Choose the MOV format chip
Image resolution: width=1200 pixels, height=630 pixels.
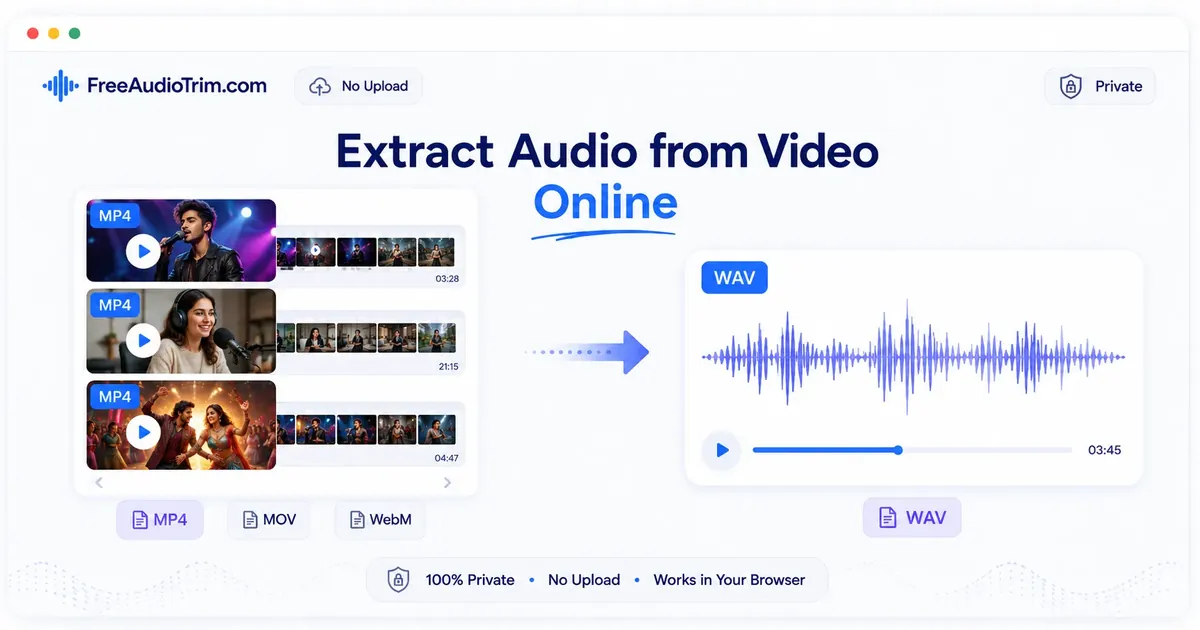coord(269,520)
